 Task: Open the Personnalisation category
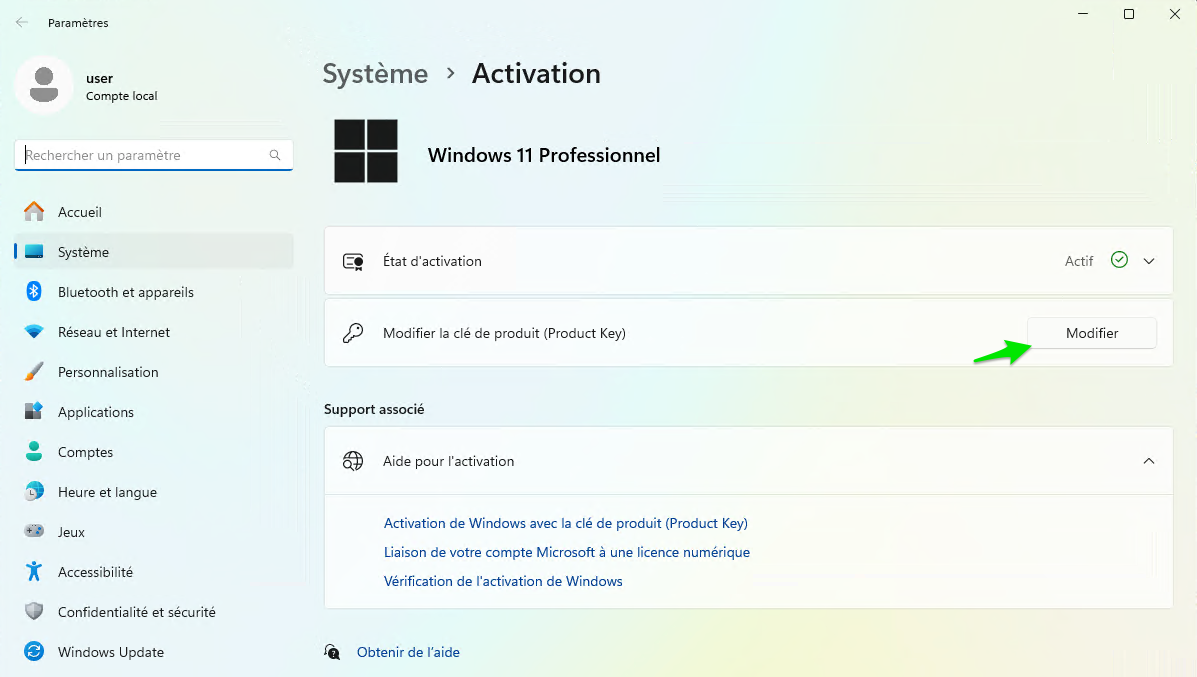(x=153, y=372)
